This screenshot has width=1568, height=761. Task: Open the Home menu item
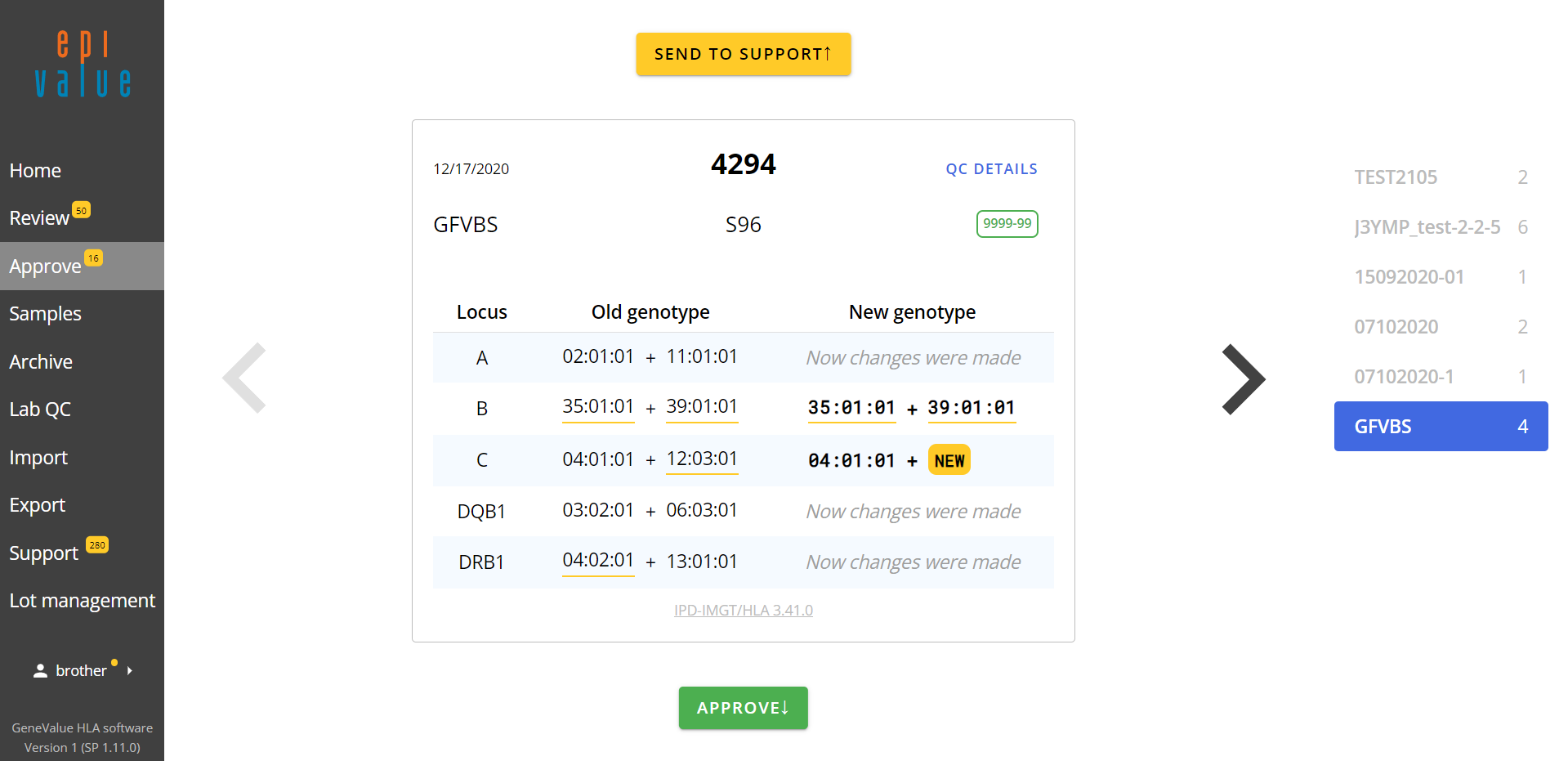tap(35, 171)
